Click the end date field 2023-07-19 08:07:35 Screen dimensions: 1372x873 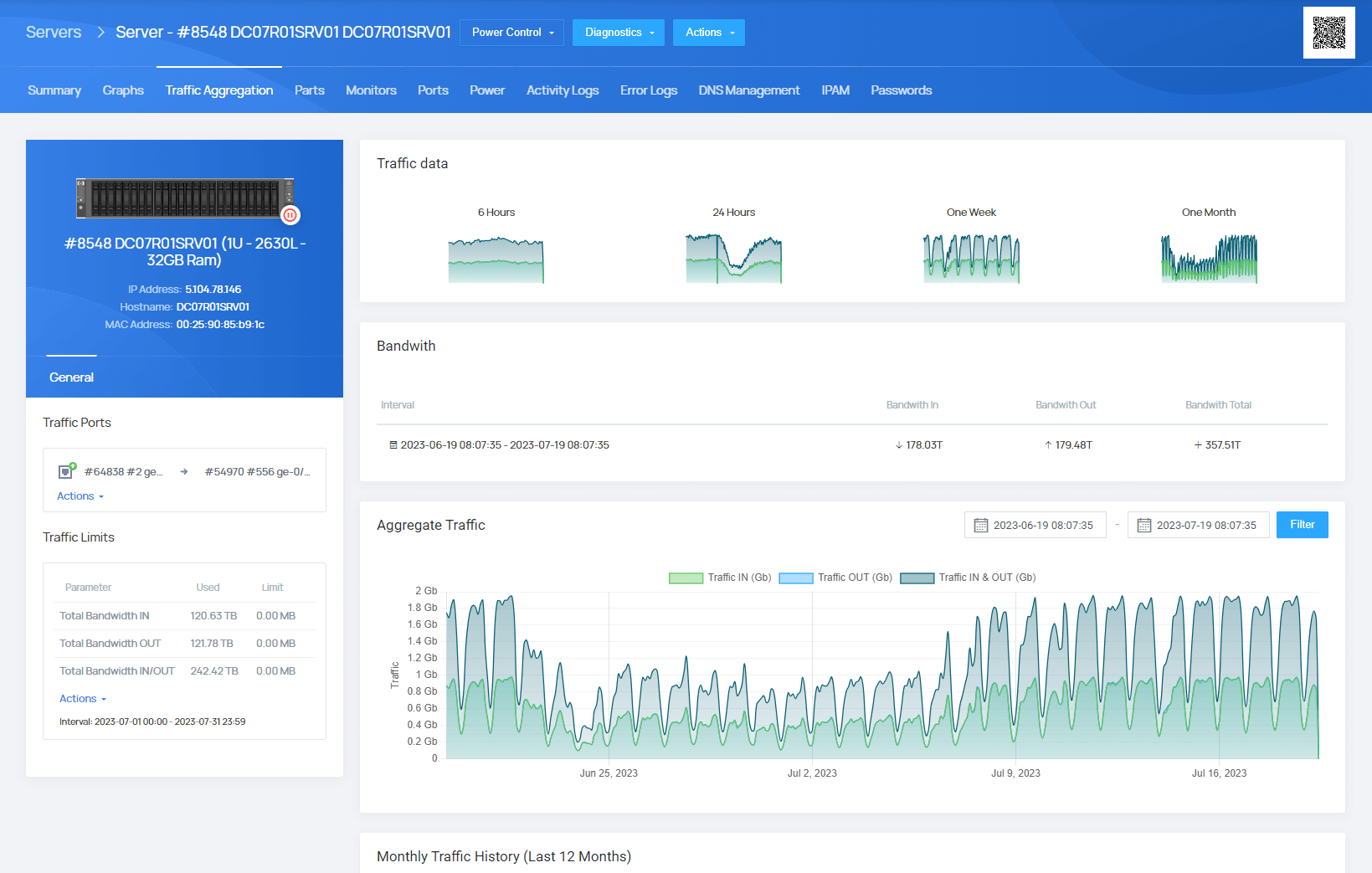[1199, 525]
